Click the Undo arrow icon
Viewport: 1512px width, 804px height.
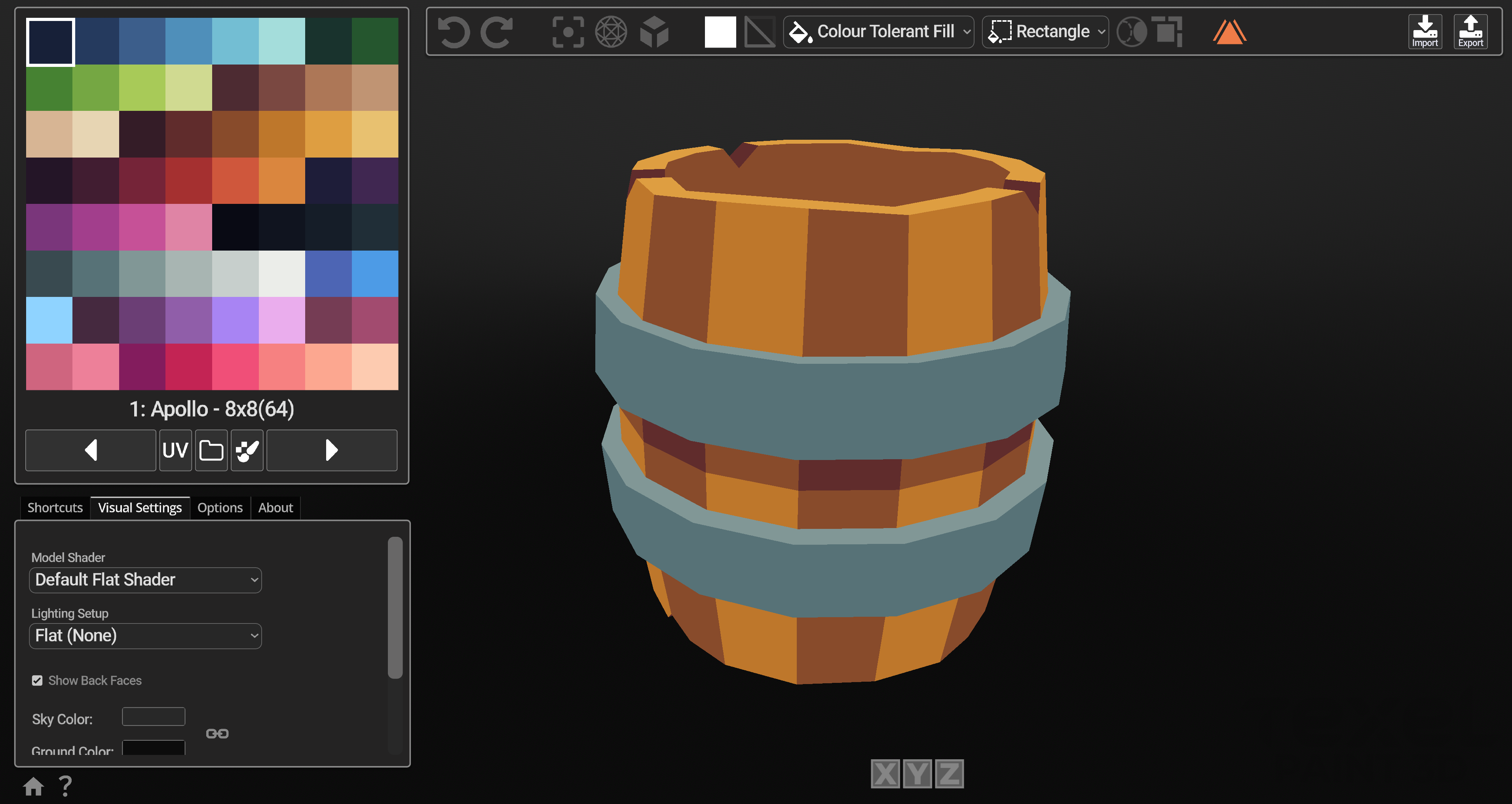pos(453,32)
